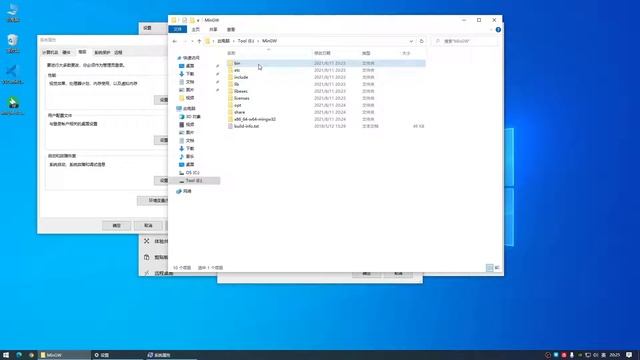640x360 pixels.
Task: Select 音乐 in navigation pane
Action: point(190,157)
